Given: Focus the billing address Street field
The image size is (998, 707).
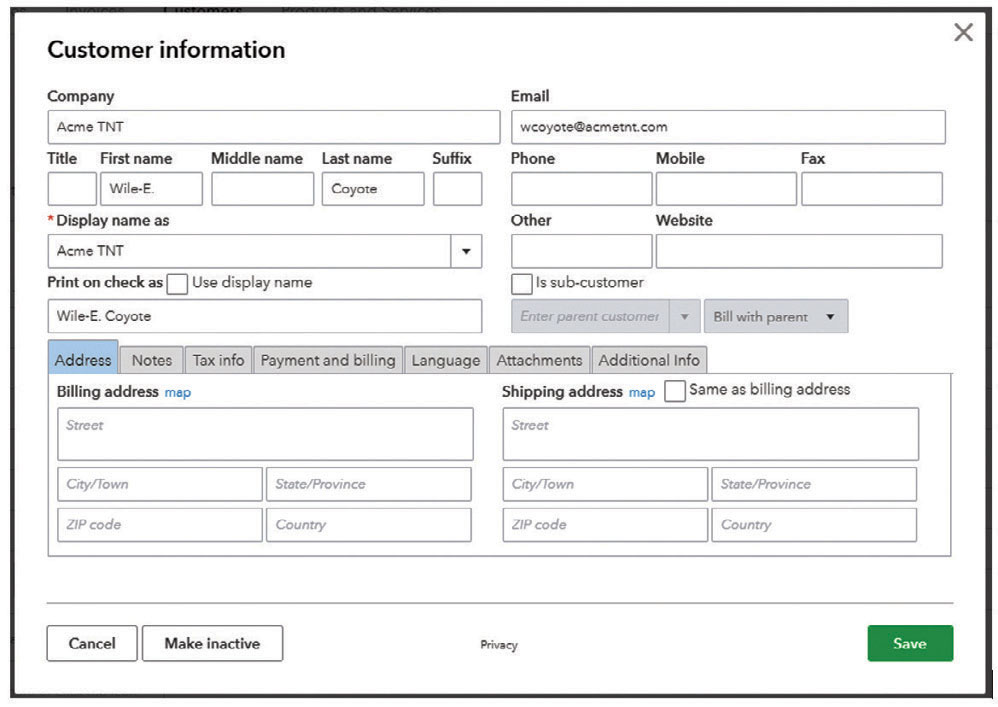Looking at the screenshot, I should pos(265,434).
